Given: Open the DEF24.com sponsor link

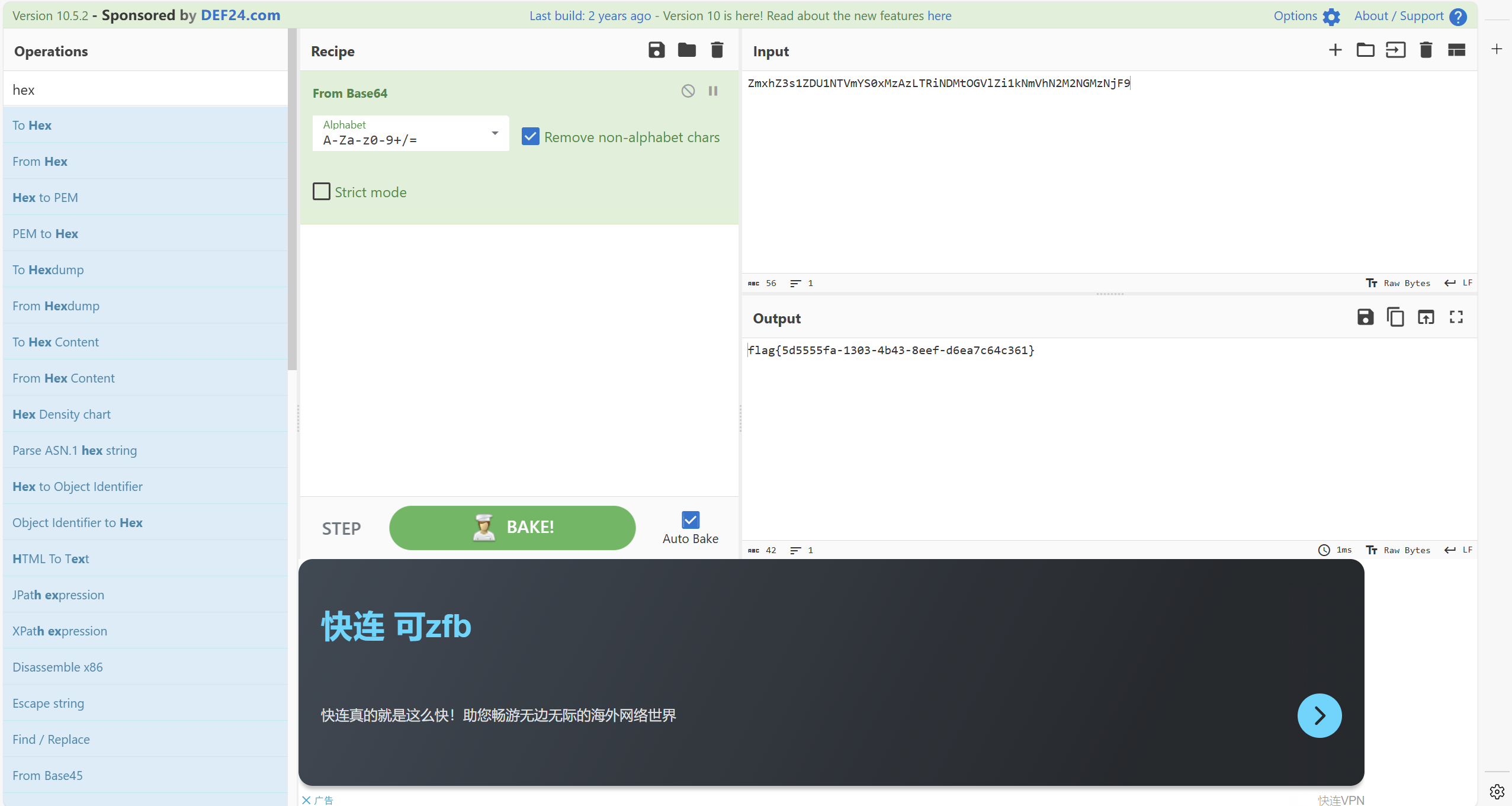Looking at the screenshot, I should [x=240, y=15].
